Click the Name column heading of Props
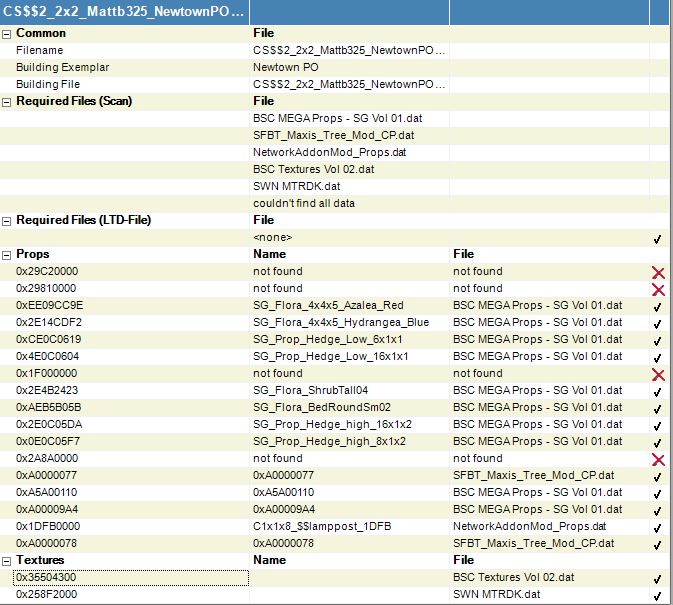Viewport: 673px width, 605px height. [x=270, y=254]
